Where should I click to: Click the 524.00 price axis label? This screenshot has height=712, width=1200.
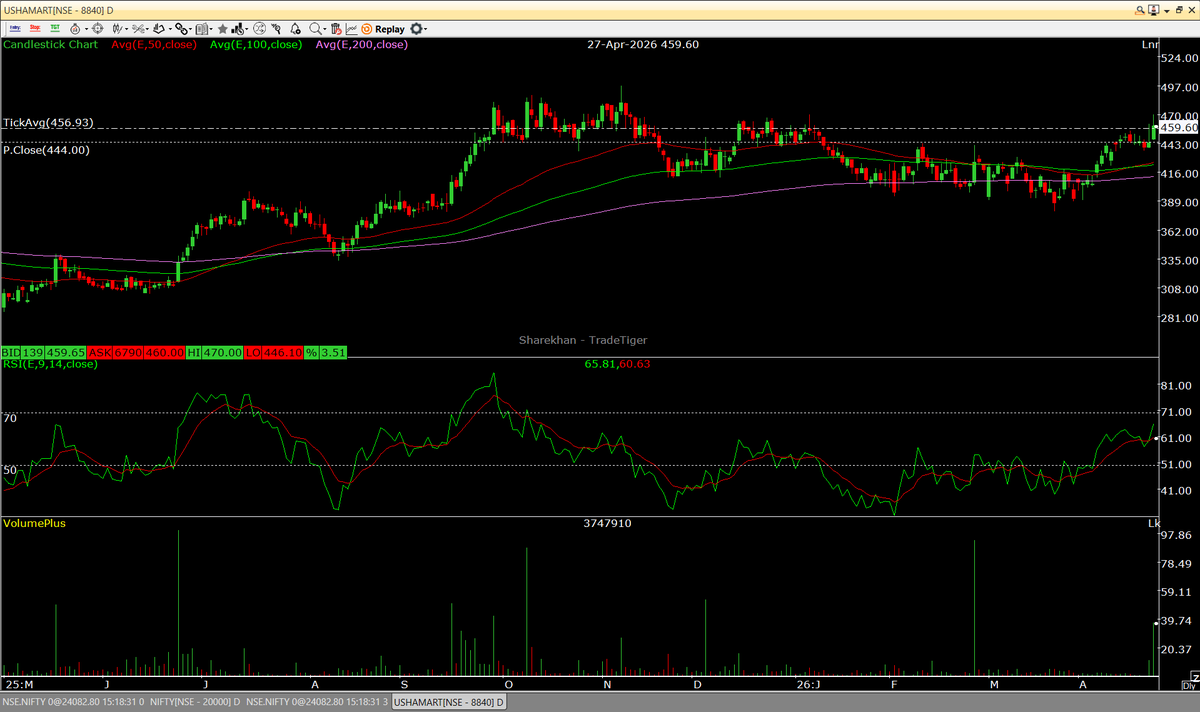[1178, 58]
